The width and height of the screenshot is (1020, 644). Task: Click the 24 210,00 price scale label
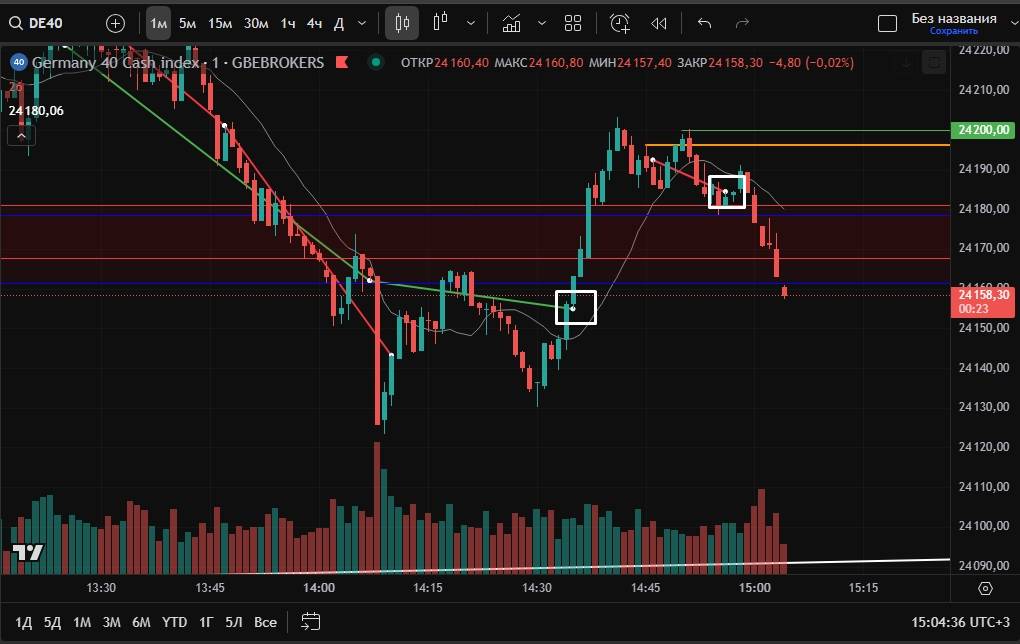point(984,90)
